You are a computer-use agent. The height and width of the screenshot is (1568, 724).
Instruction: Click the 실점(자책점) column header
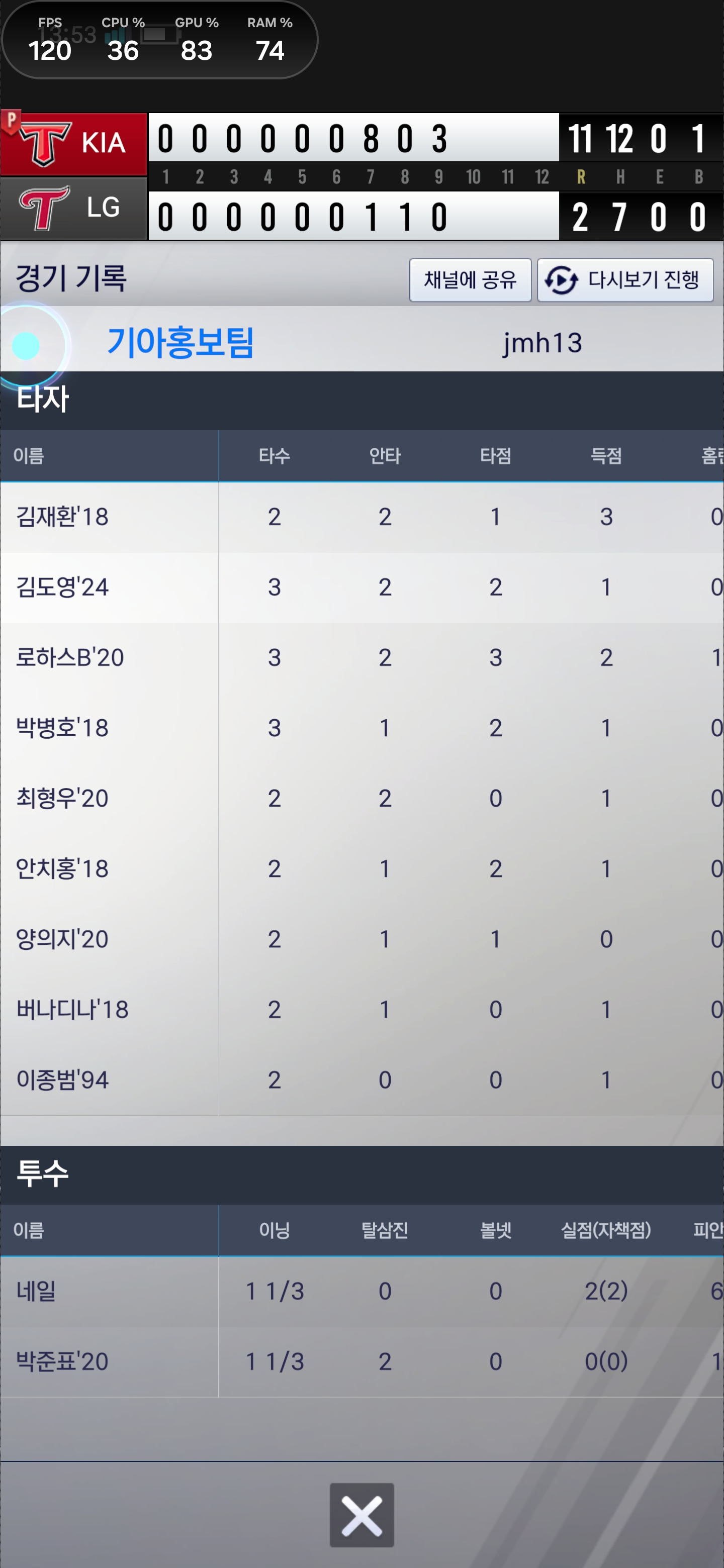606,1230
